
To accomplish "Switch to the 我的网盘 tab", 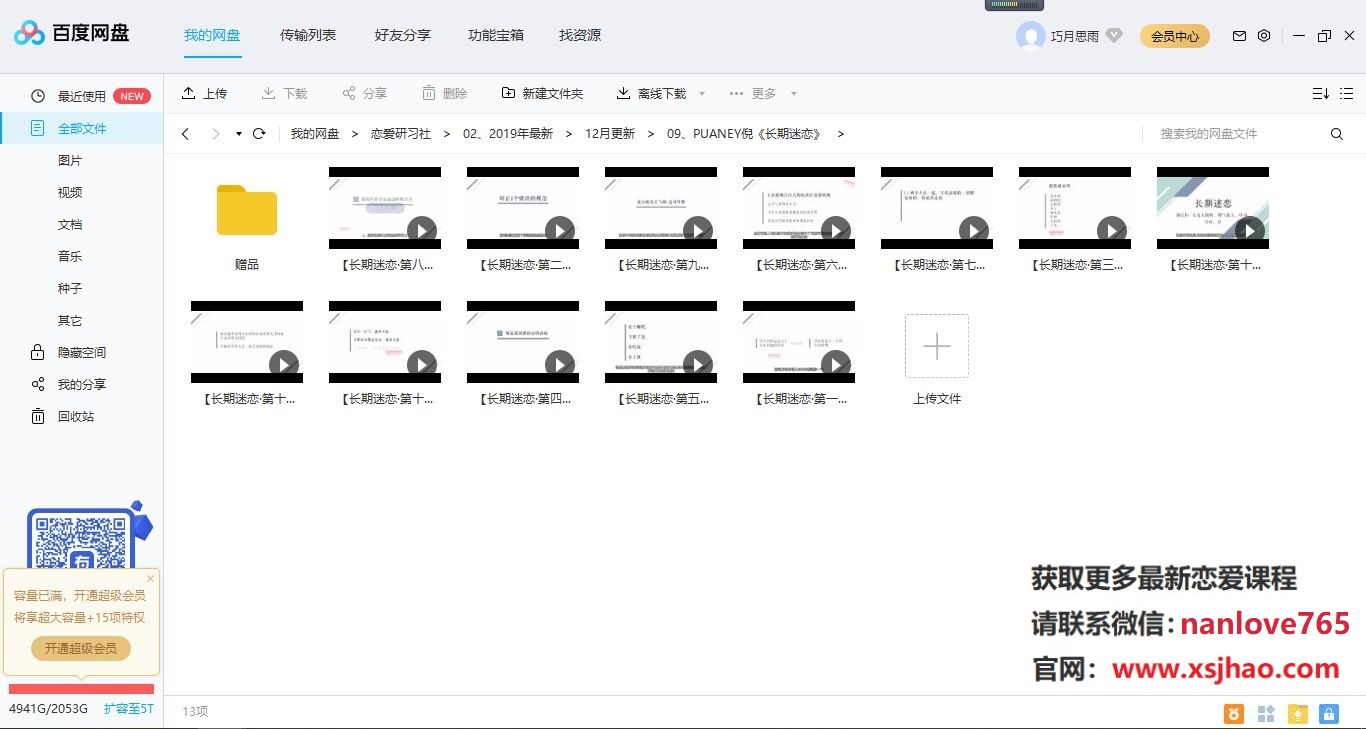I will click(212, 35).
